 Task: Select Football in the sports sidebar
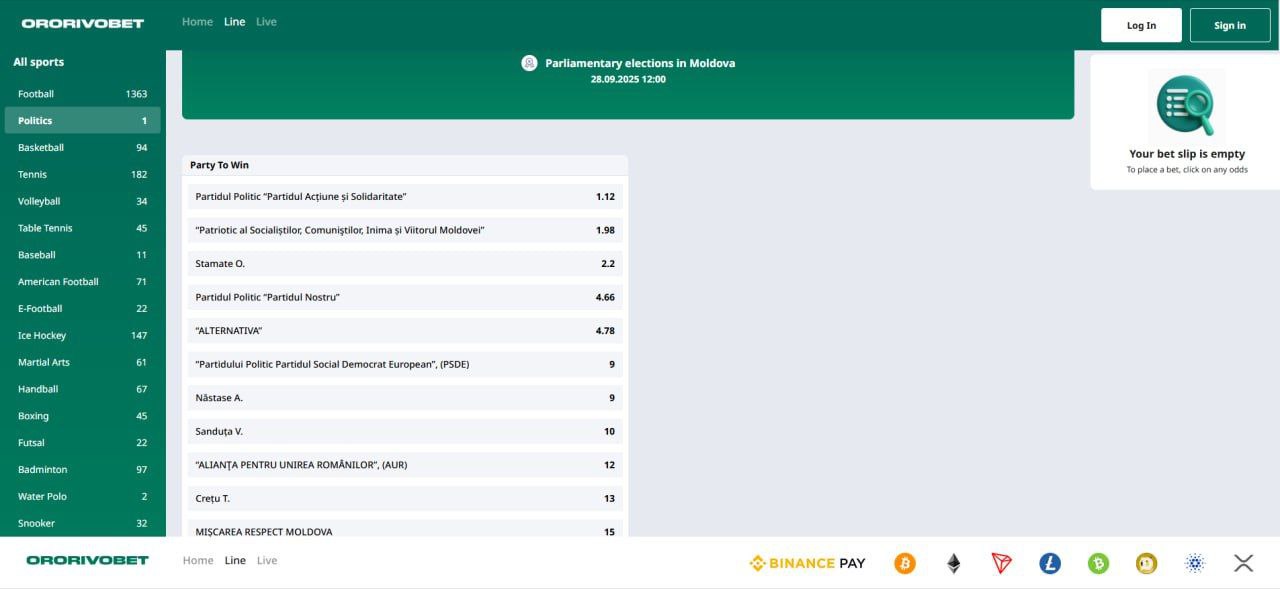click(82, 94)
